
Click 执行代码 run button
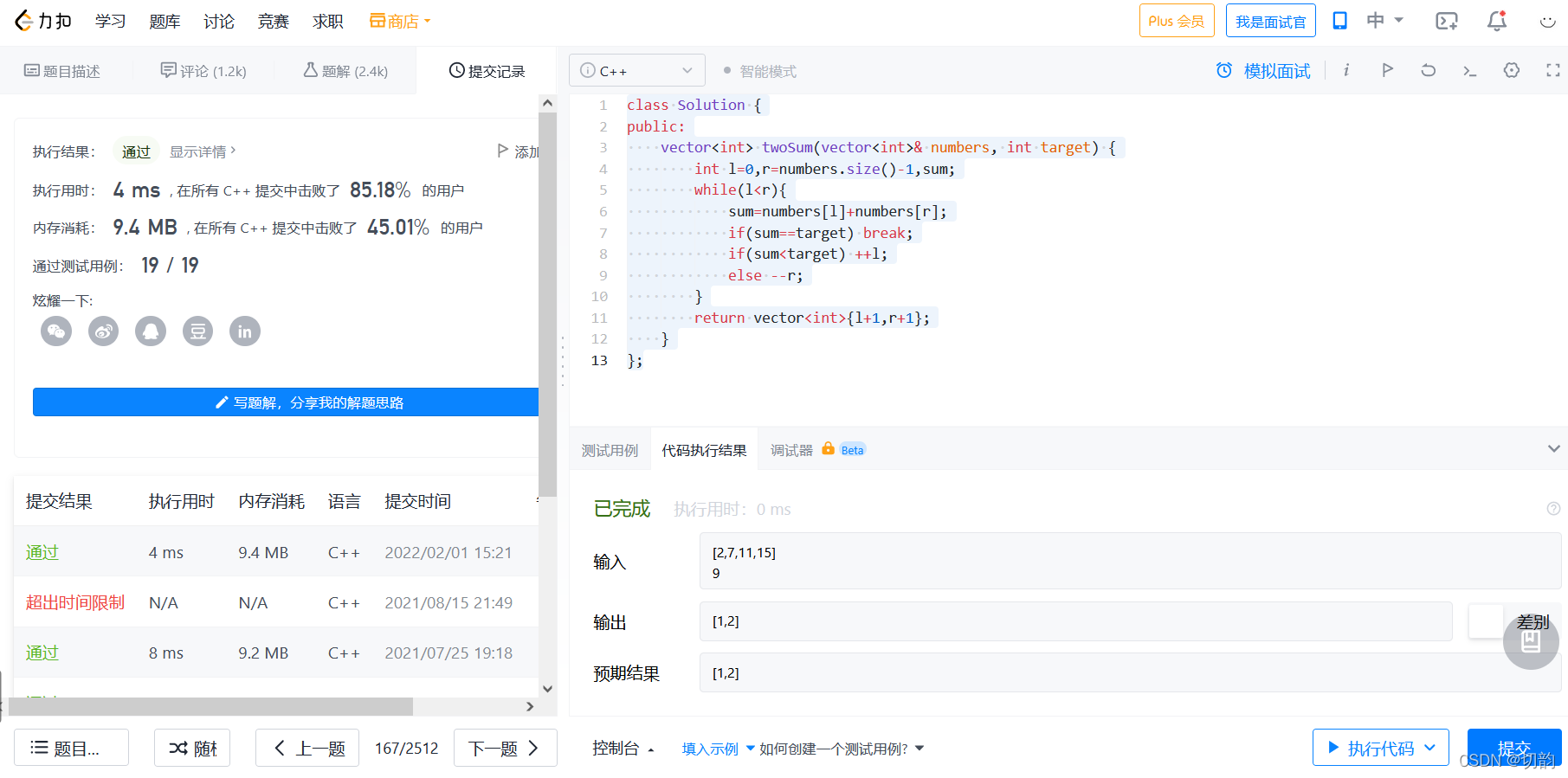pos(1371,748)
